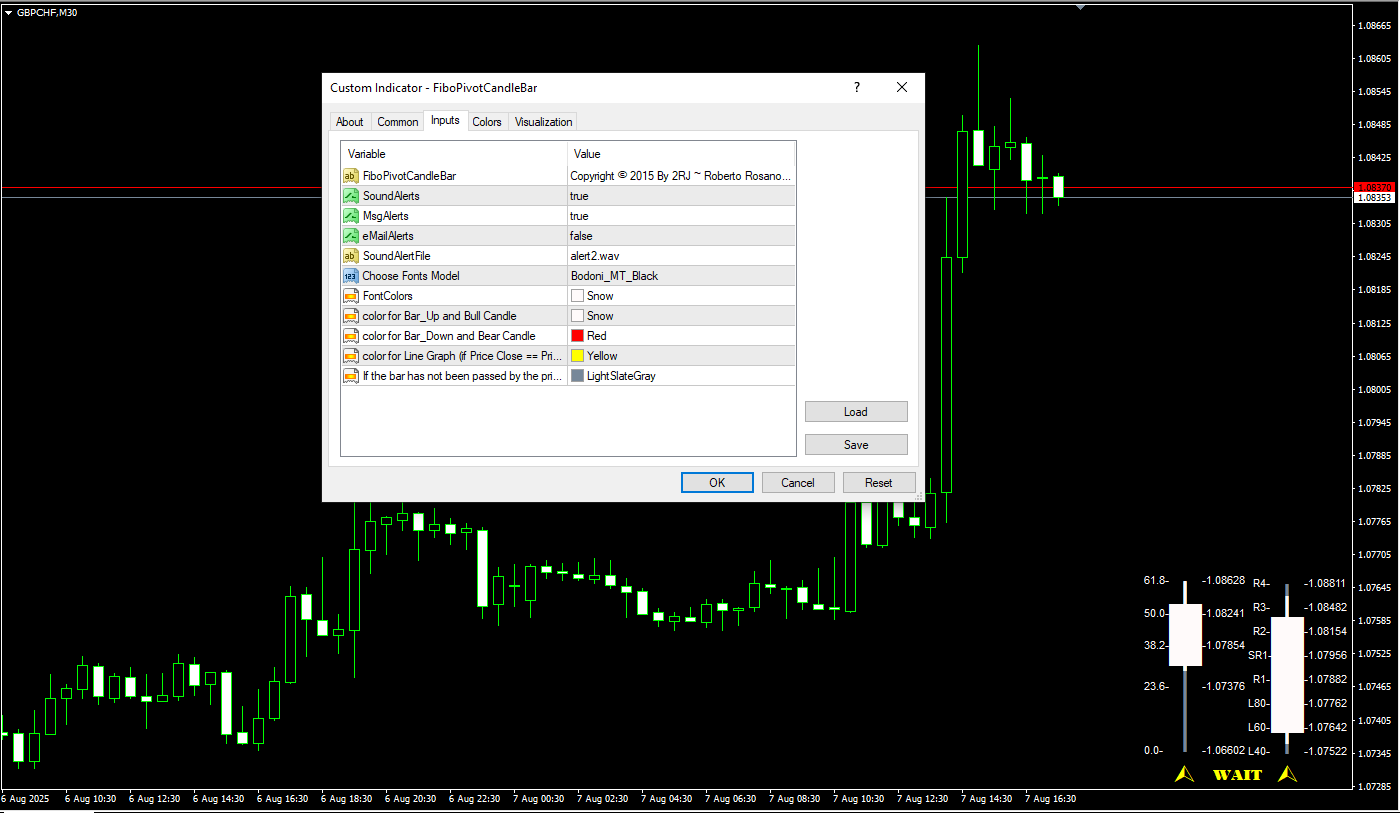Click the help question mark icon
The image size is (1400, 813).
pyautogui.click(x=857, y=88)
